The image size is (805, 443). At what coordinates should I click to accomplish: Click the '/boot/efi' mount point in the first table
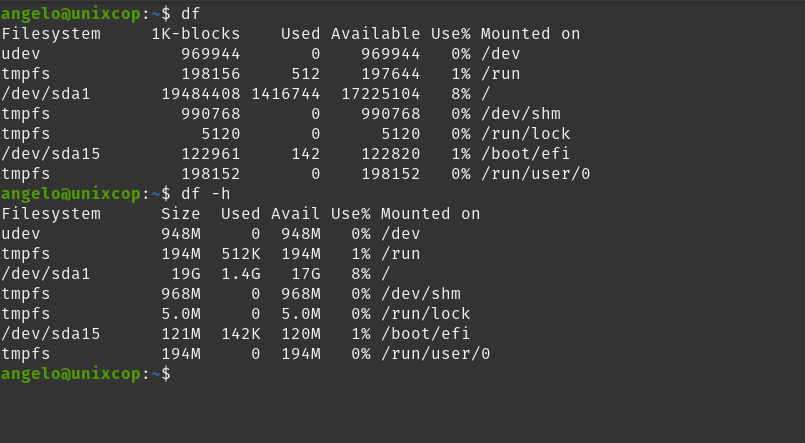coord(526,154)
